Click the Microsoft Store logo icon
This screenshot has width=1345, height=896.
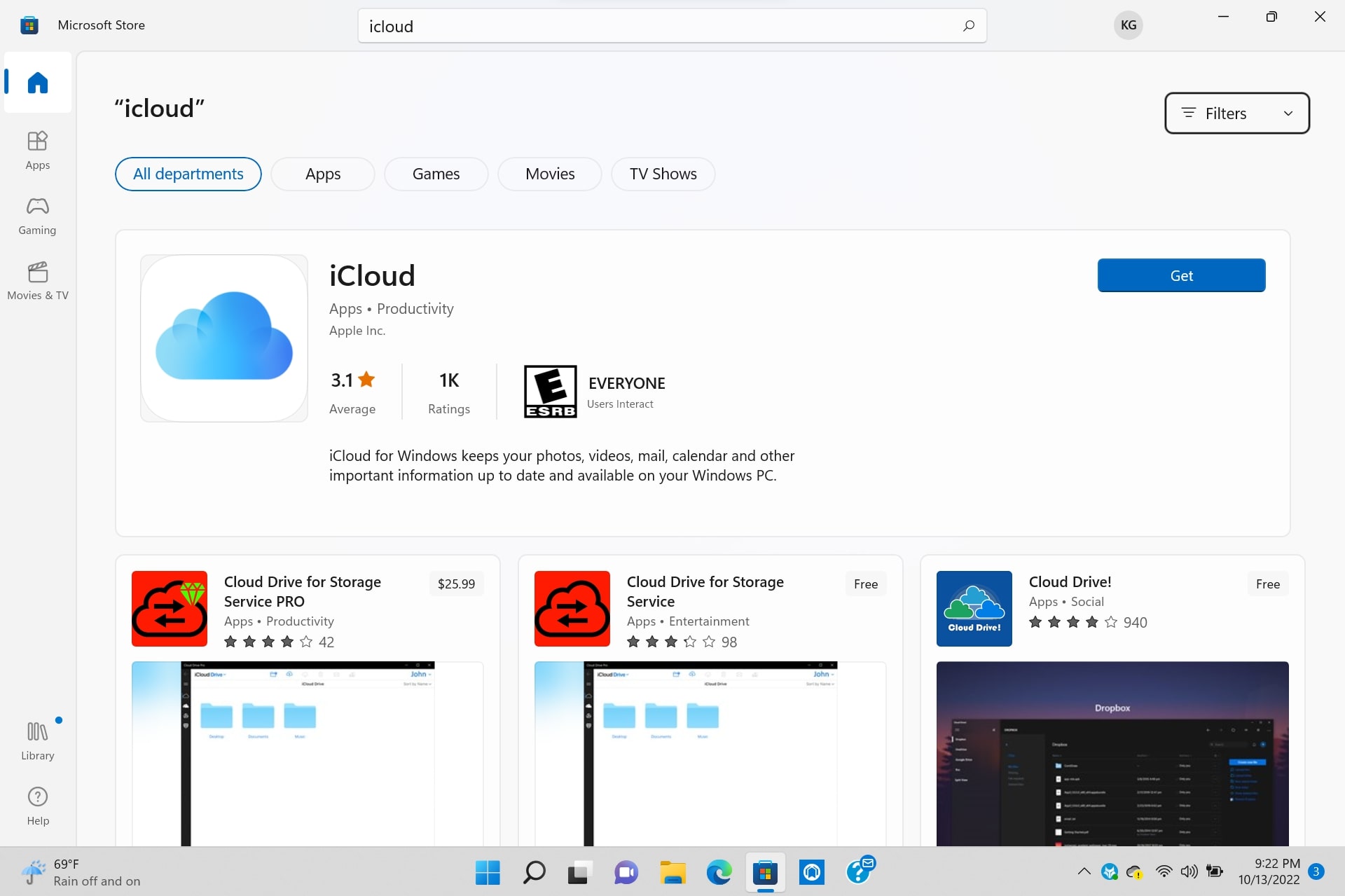coord(29,25)
